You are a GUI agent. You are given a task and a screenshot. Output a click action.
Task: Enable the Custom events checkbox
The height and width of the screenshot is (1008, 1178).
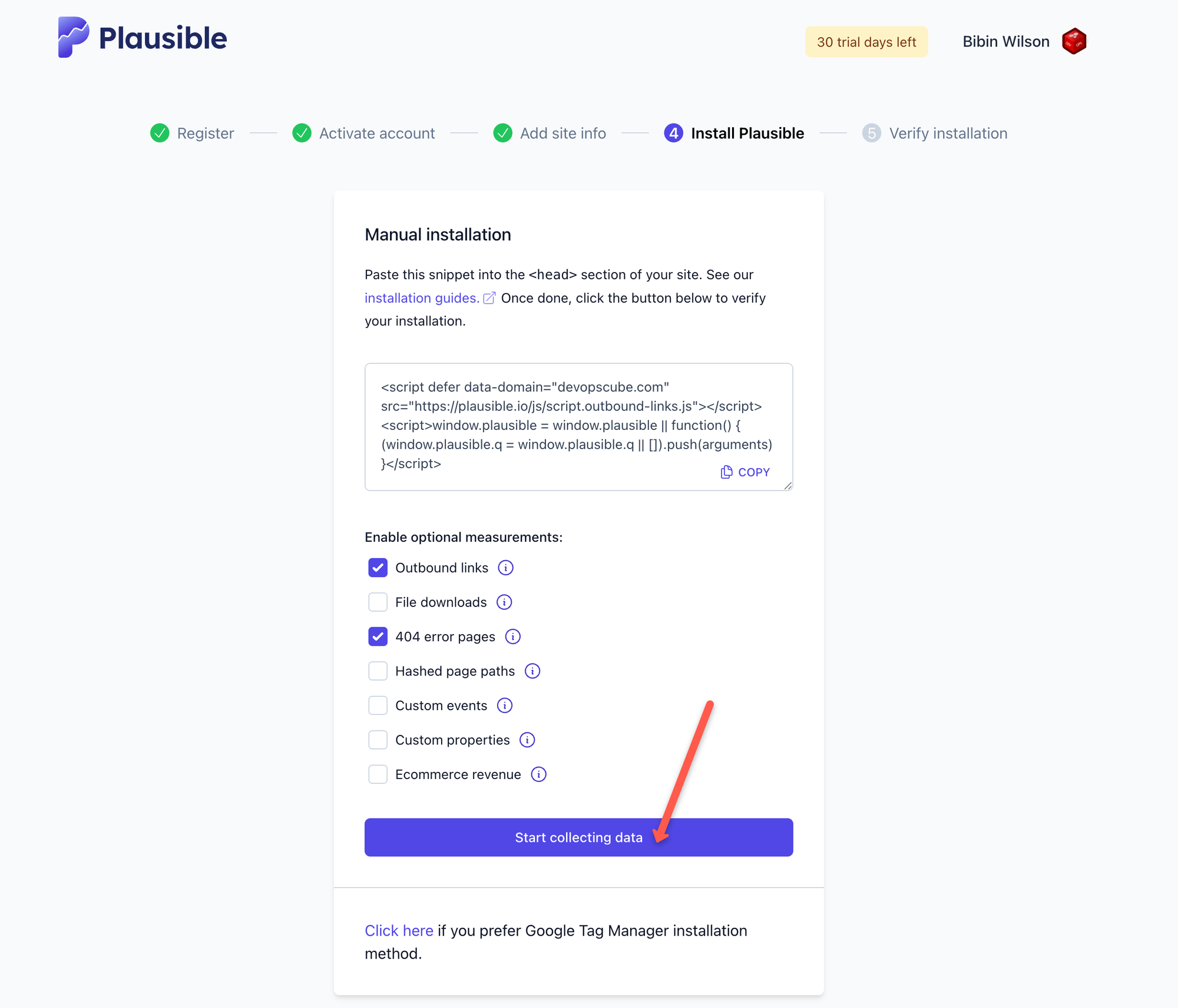pos(378,705)
